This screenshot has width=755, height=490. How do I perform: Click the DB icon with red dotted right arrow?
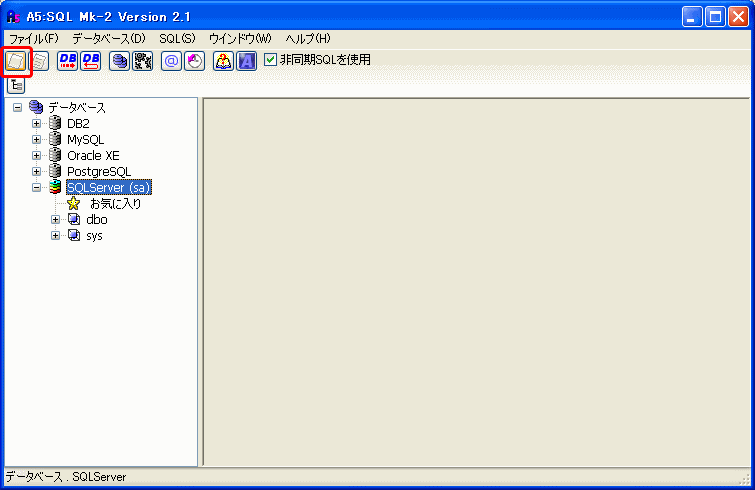click(67, 61)
